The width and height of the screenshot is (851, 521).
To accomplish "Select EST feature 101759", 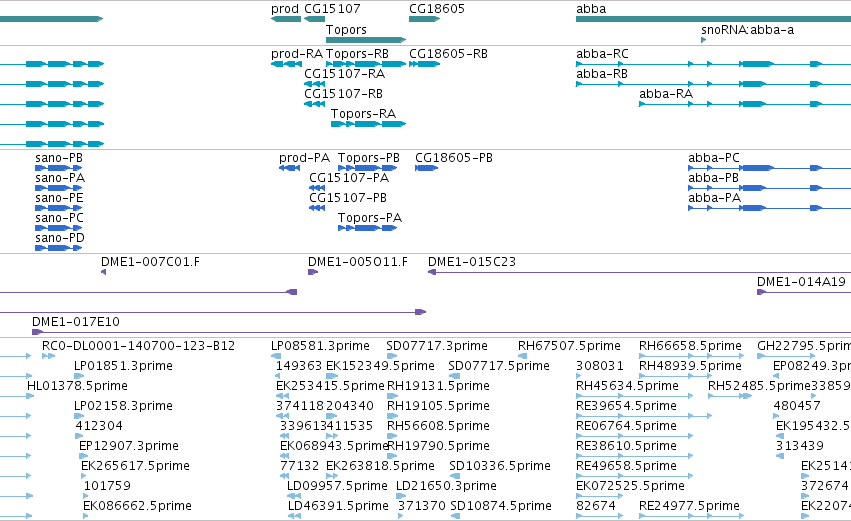I will [86, 497].
